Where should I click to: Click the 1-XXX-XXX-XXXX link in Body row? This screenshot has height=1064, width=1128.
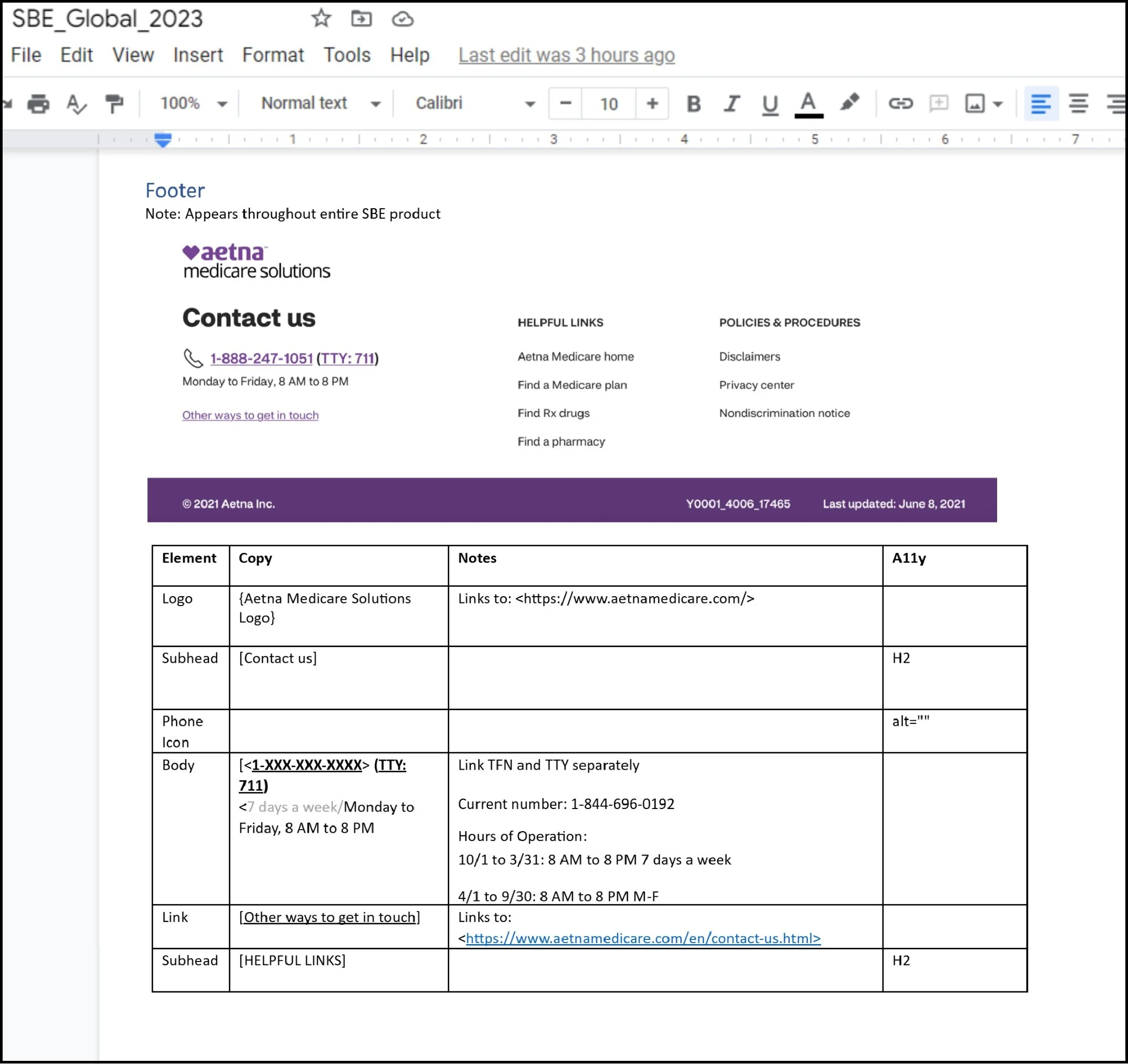pyautogui.click(x=307, y=765)
